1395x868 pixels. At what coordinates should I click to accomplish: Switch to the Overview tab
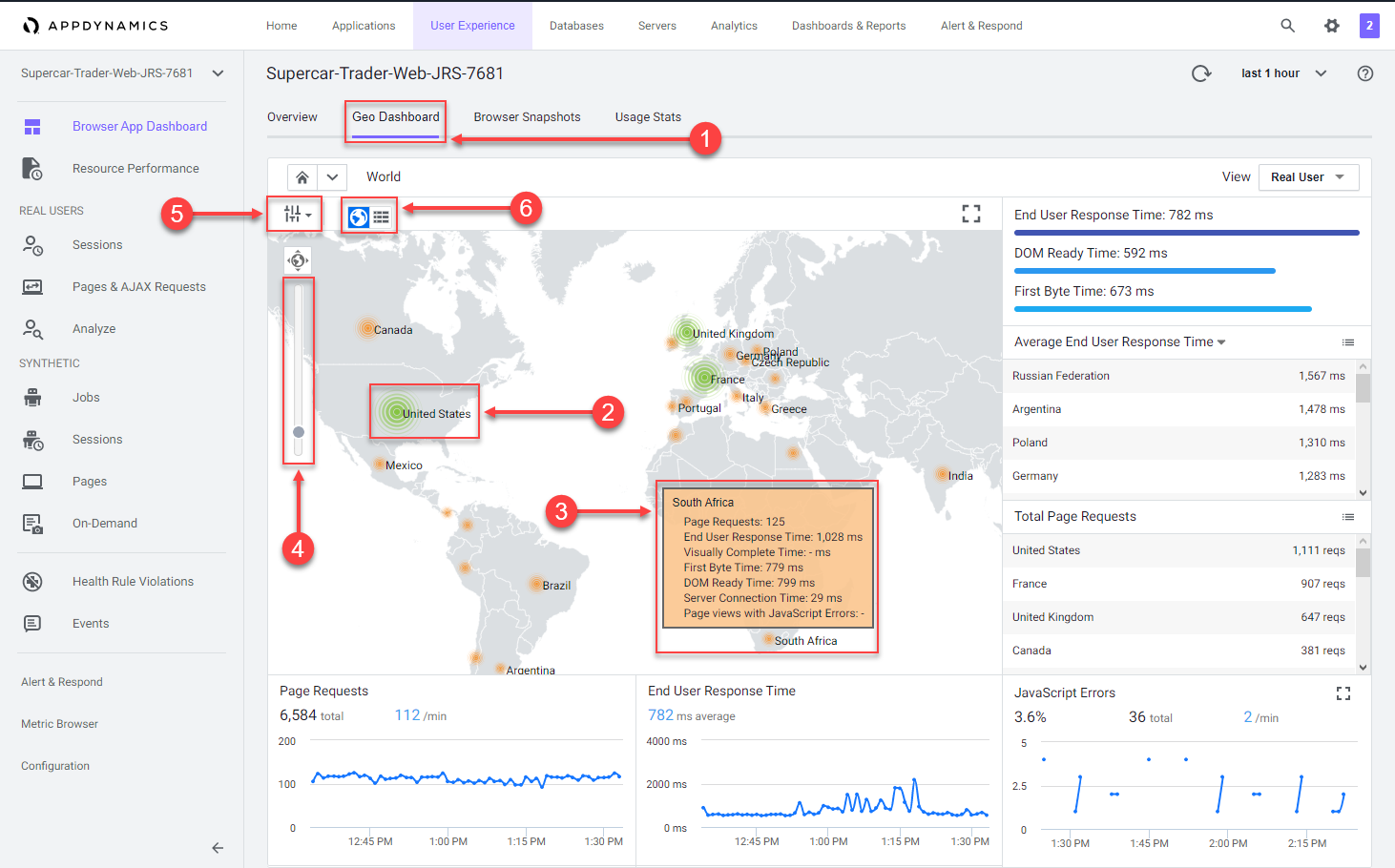(292, 117)
